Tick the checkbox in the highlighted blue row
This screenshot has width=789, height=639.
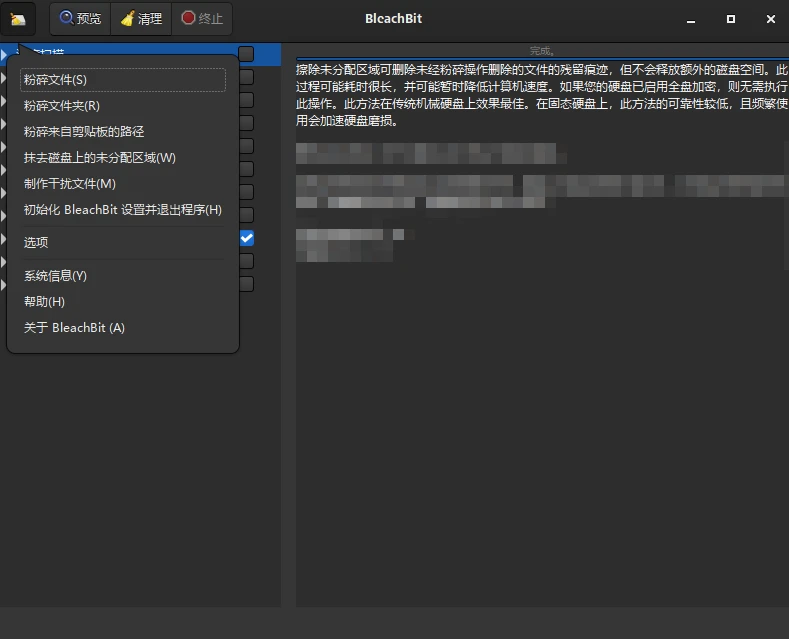(x=247, y=54)
